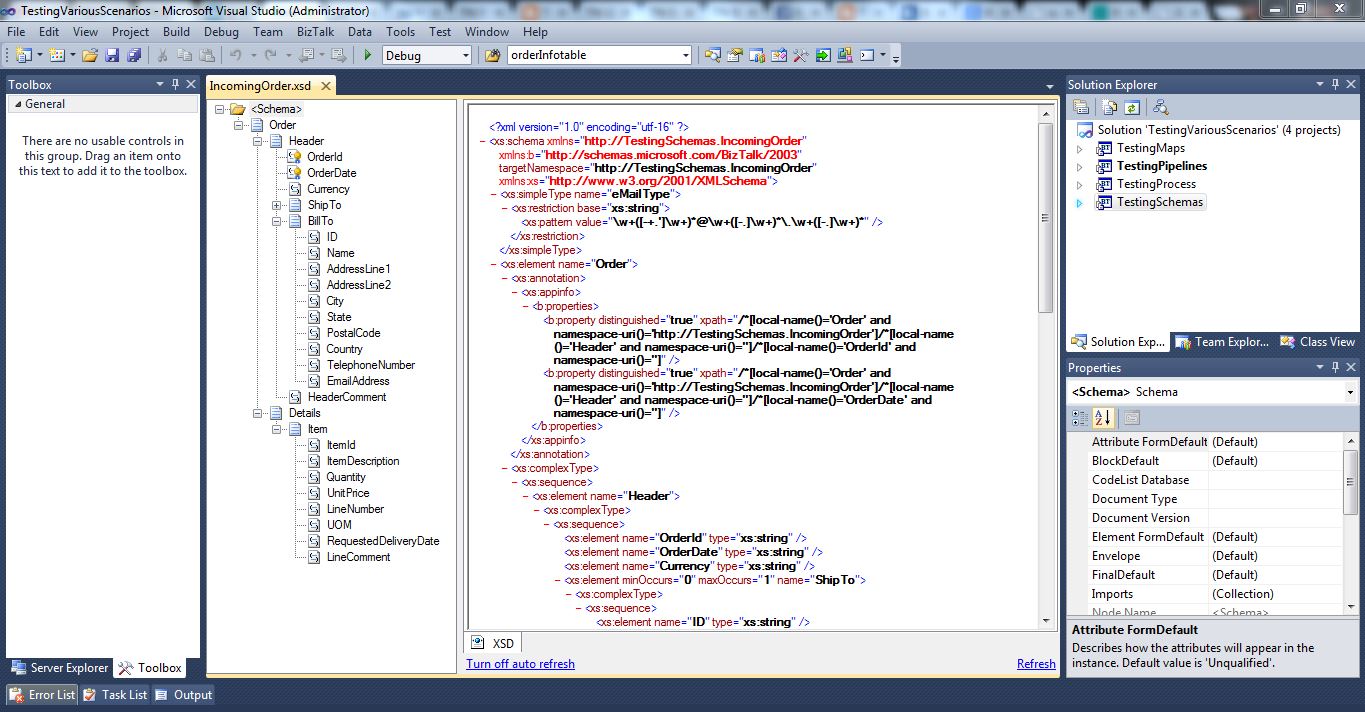Click the Save All toolbar icon
1365x712 pixels.
coord(134,55)
